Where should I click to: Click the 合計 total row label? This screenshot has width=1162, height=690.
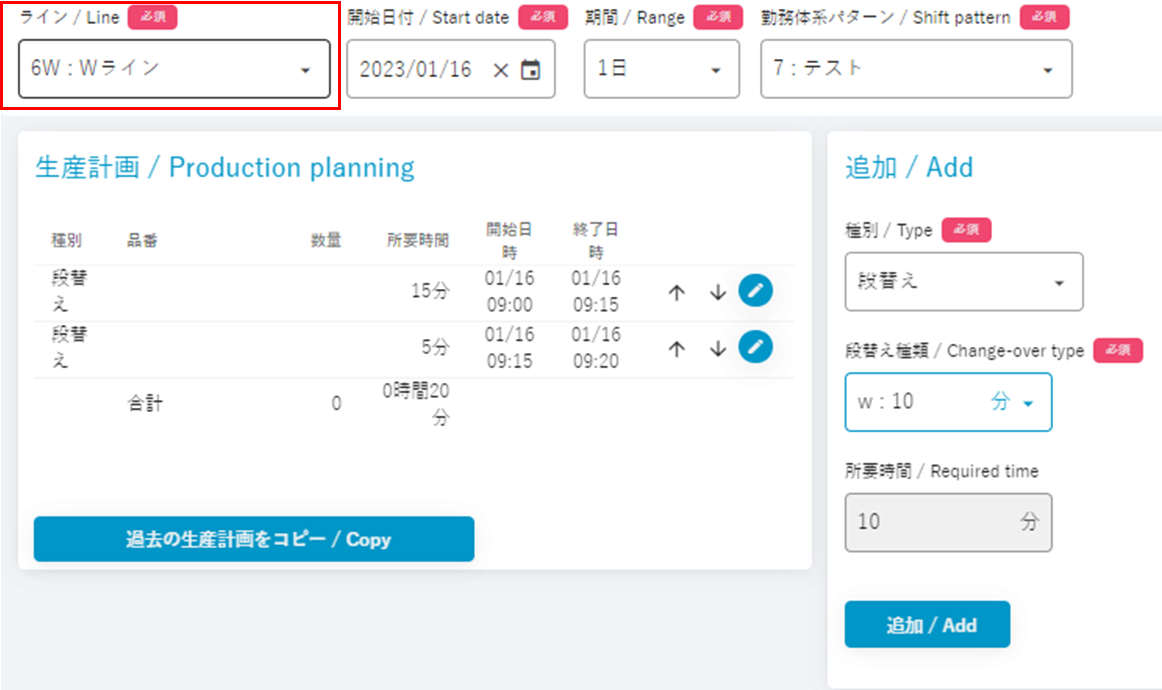click(145, 404)
